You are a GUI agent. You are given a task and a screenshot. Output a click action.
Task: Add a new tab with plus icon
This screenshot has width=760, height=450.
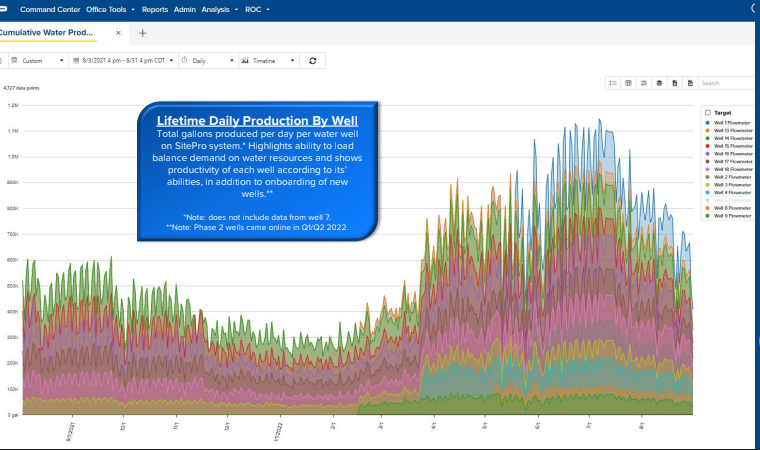tap(142, 33)
